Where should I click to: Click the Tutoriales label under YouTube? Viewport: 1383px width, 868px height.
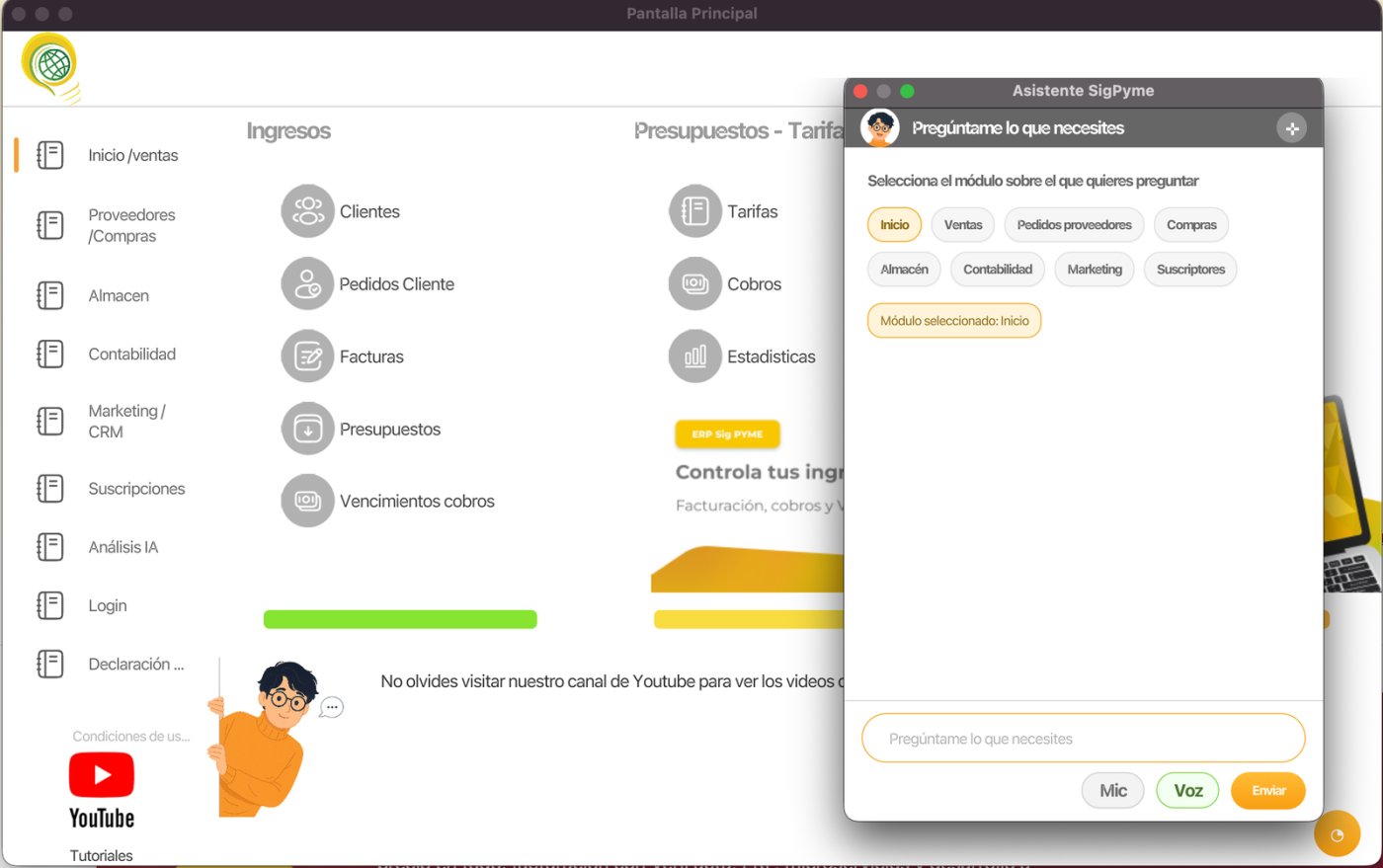(x=101, y=856)
